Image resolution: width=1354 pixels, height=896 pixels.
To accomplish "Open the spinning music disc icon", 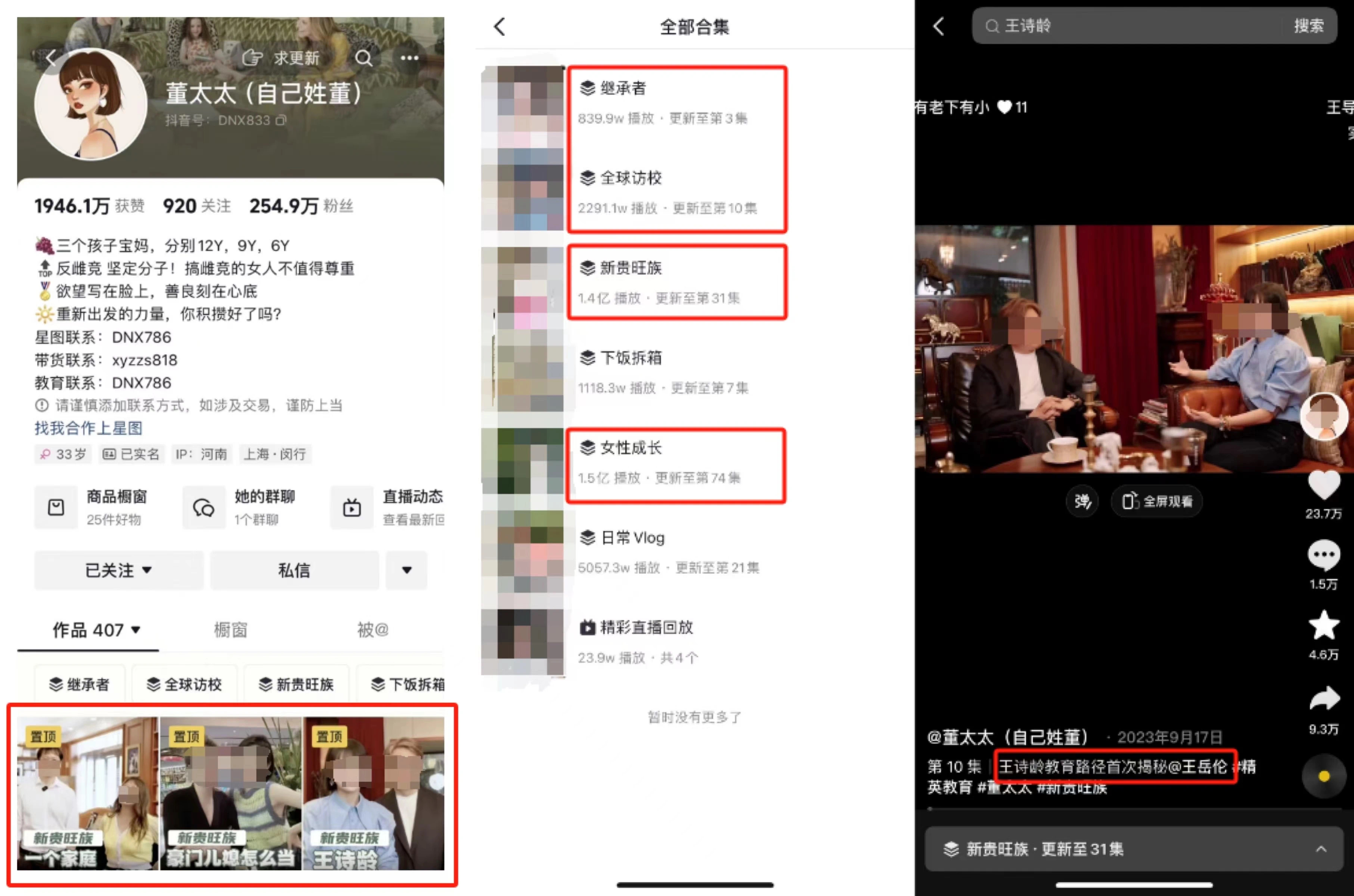I will click(1324, 776).
